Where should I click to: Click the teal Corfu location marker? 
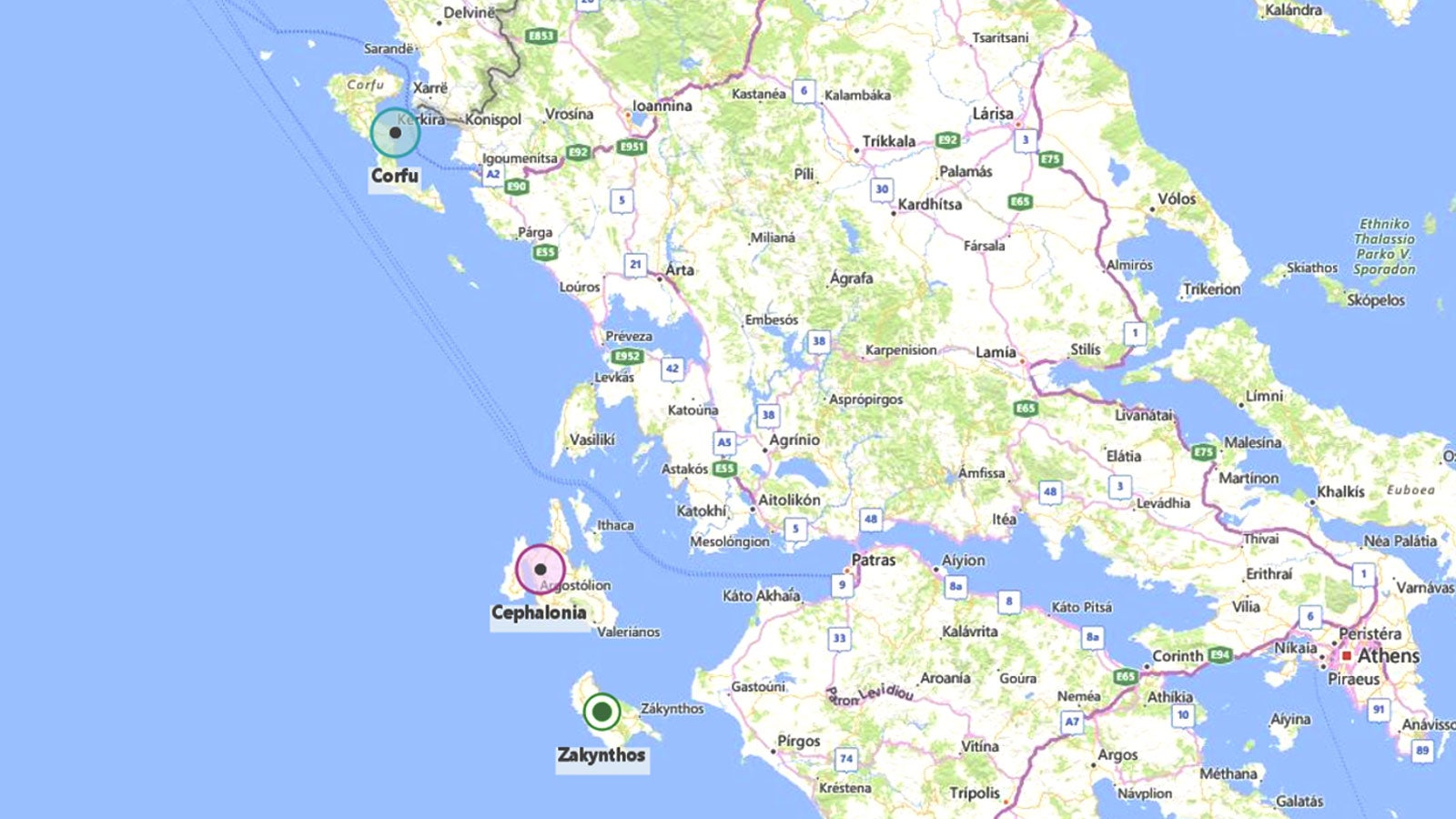point(395,133)
